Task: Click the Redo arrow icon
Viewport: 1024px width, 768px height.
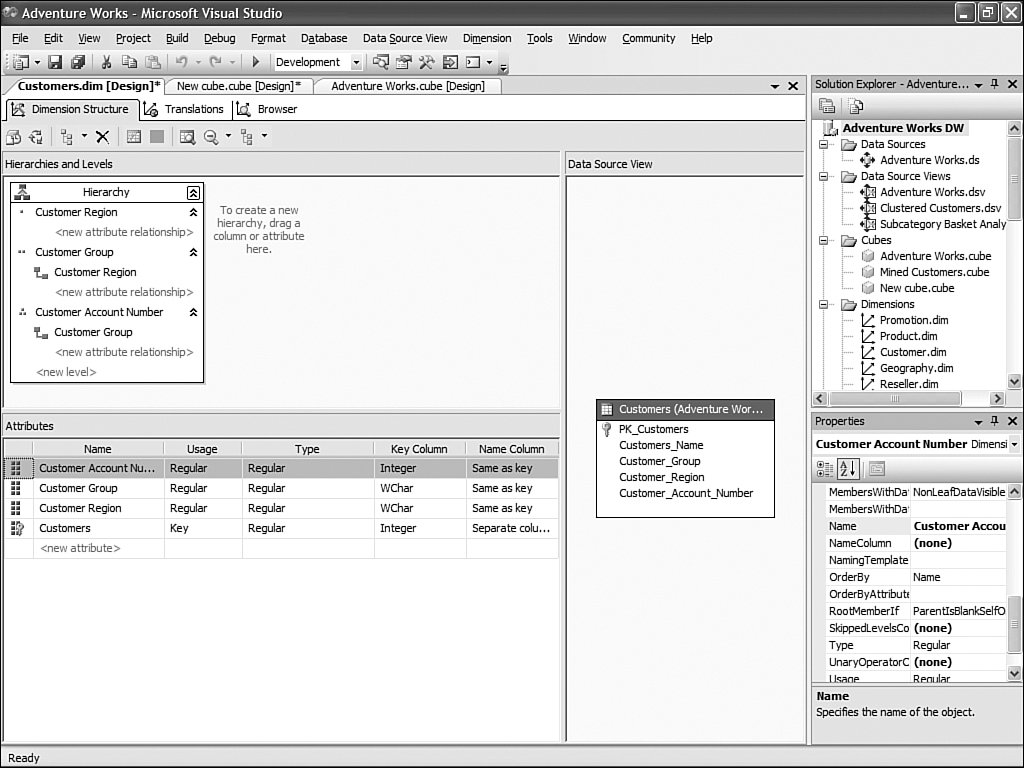Action: coord(216,62)
